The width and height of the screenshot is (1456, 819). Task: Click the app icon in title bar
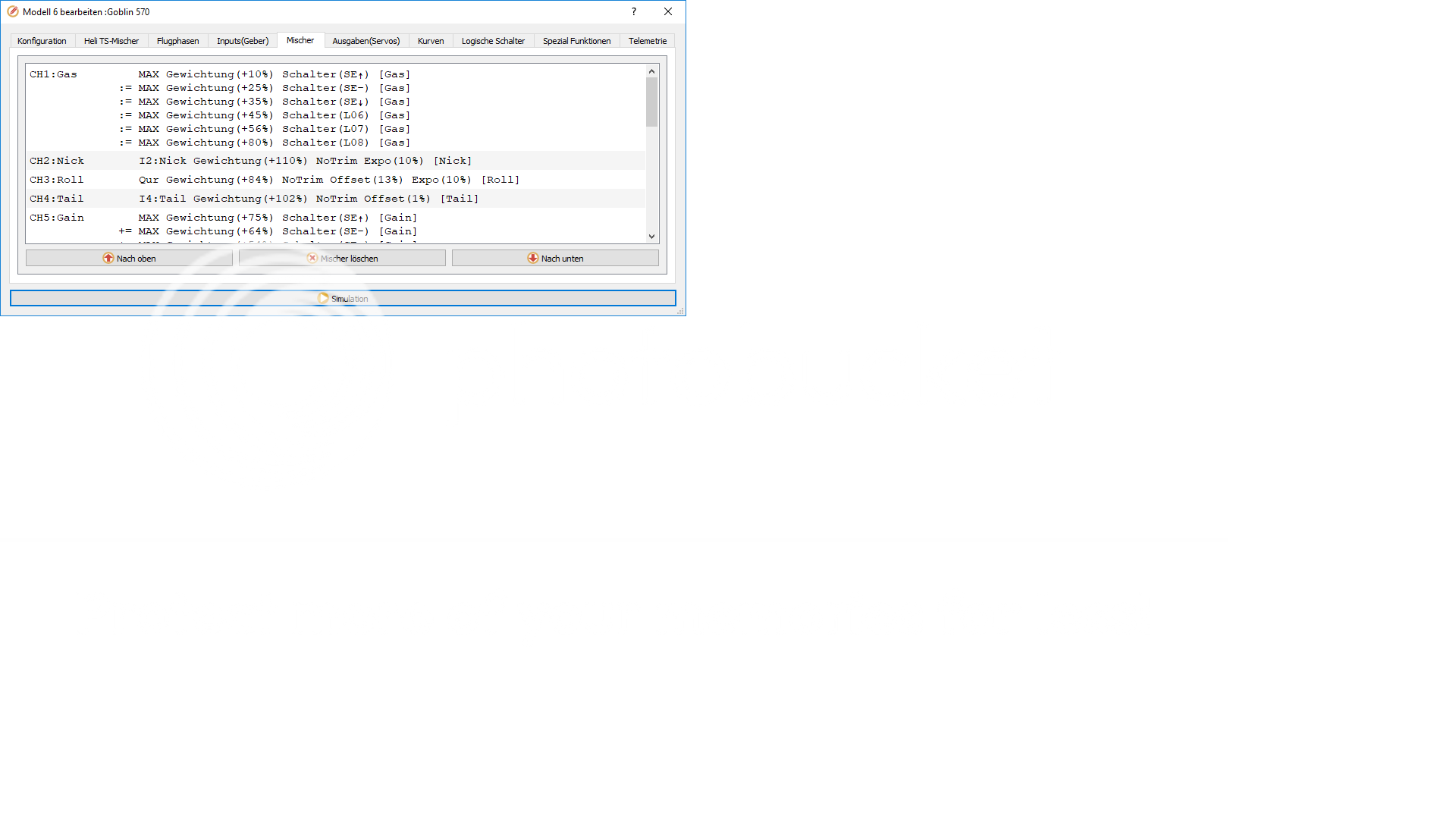[x=13, y=11]
